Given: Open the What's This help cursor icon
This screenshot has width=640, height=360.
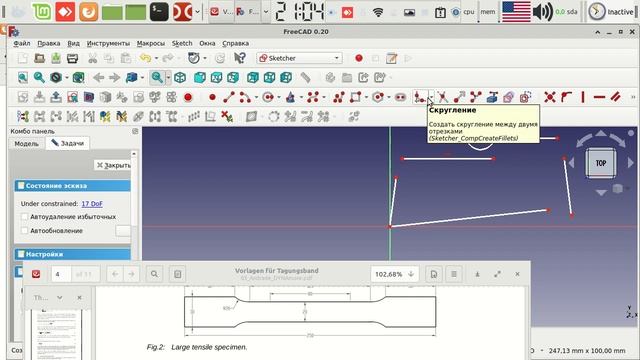Looking at the screenshot, I should 240,58.
